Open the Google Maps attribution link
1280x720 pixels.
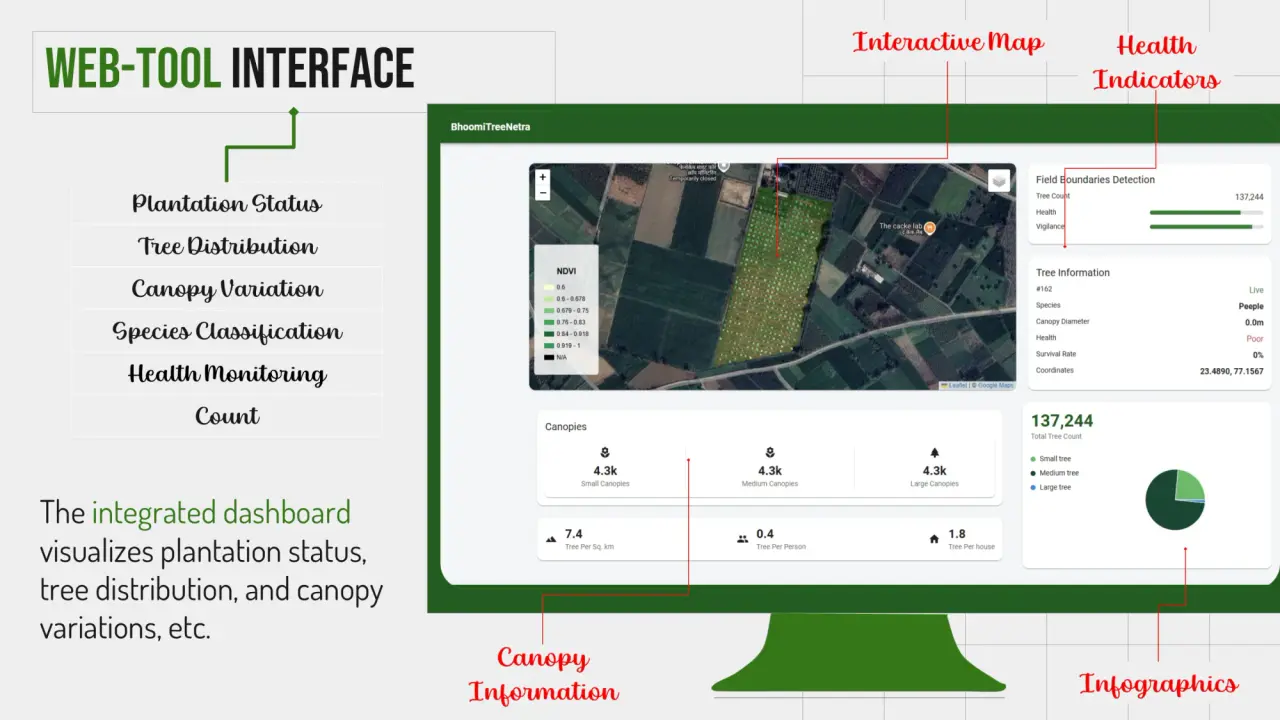pos(995,385)
